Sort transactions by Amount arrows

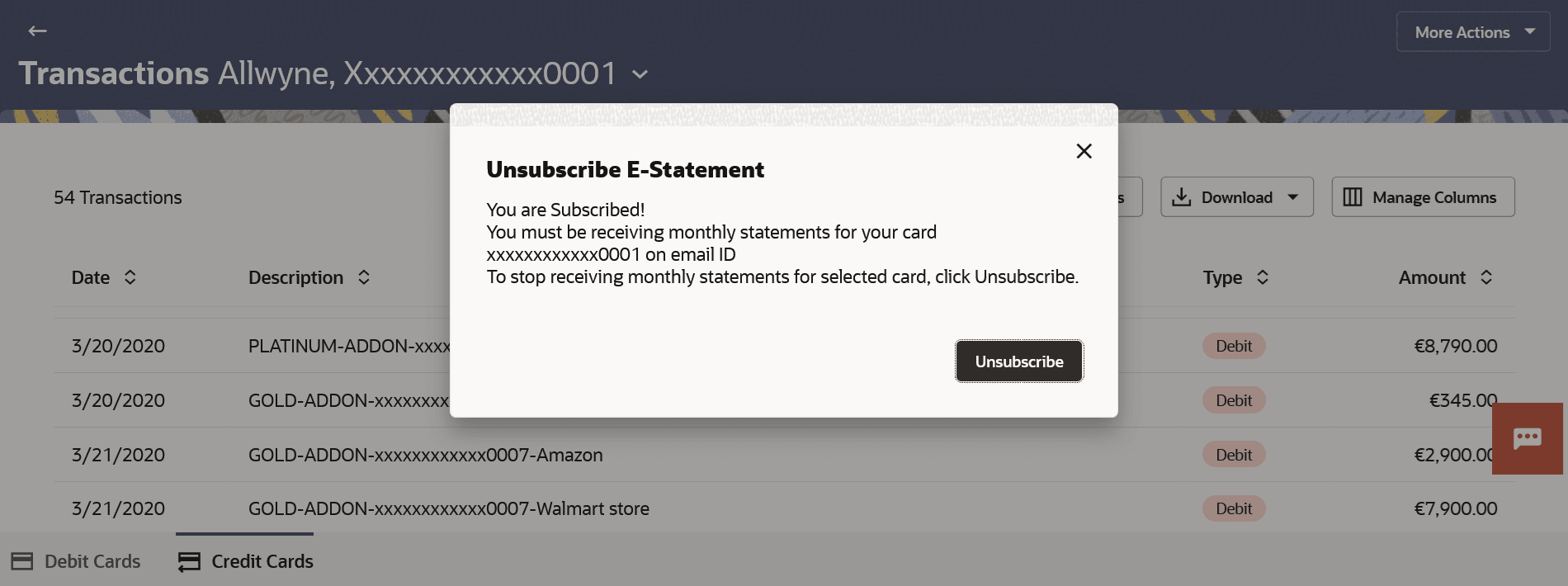[x=1485, y=277]
